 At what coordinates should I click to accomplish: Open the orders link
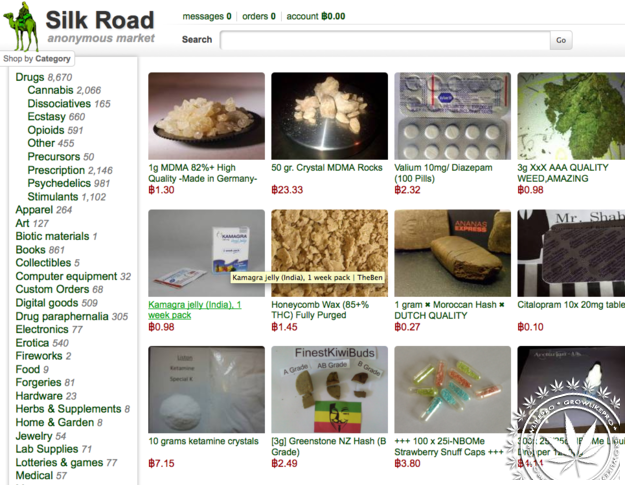[259, 16]
